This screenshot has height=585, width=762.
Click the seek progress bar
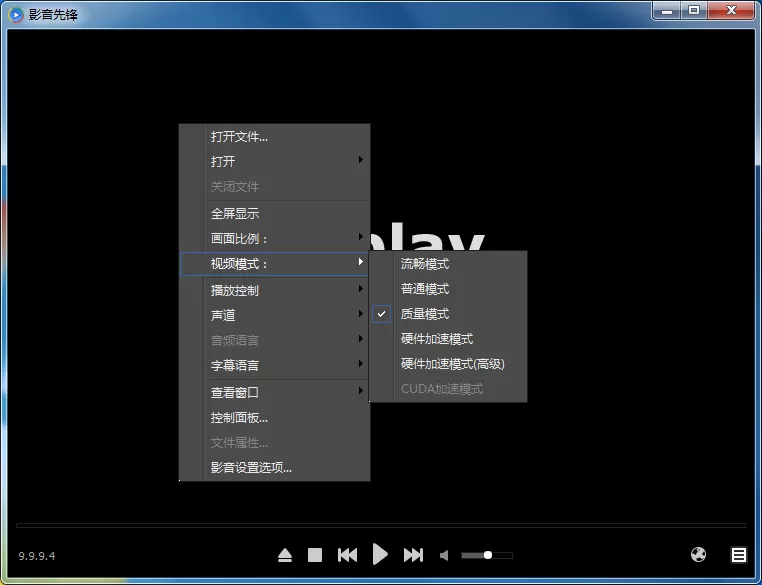tap(381, 525)
